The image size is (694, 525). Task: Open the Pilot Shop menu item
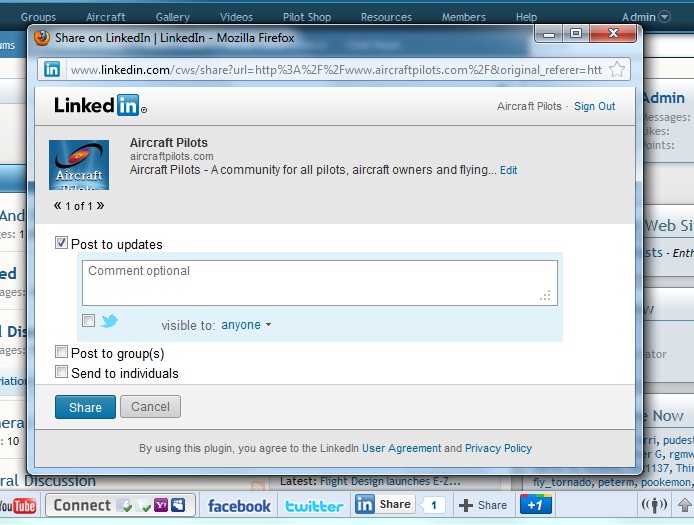[307, 17]
